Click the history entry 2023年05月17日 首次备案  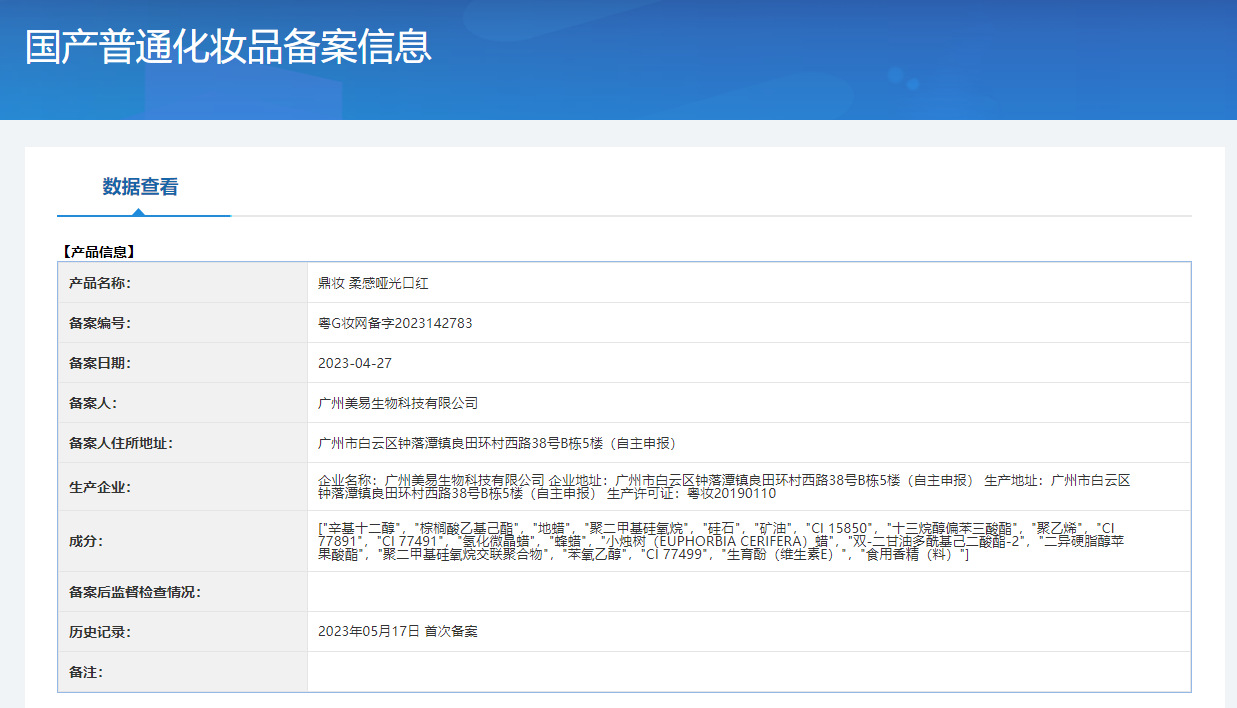398,632
